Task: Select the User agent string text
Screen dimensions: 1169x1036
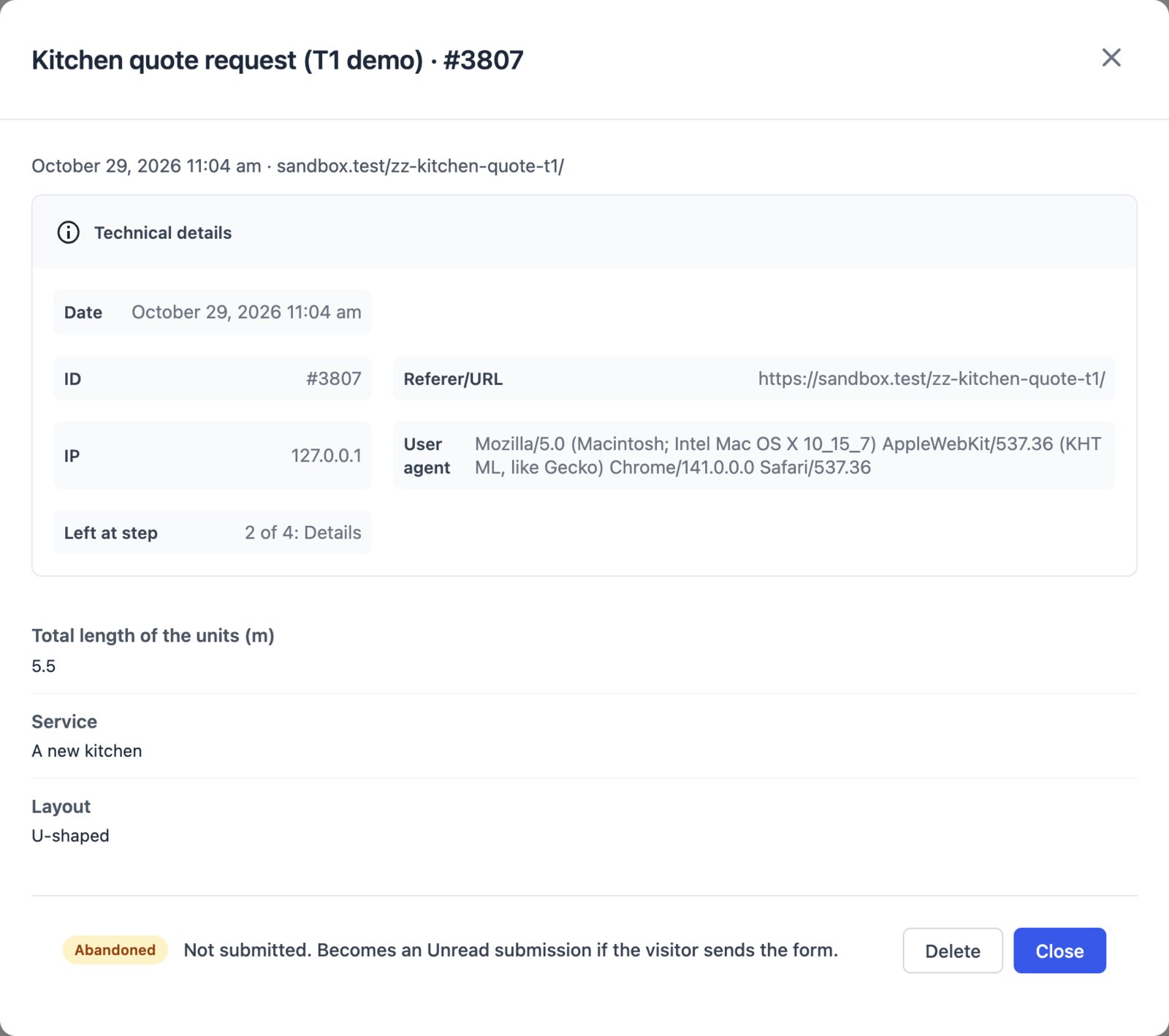Action: pyautogui.click(x=788, y=455)
